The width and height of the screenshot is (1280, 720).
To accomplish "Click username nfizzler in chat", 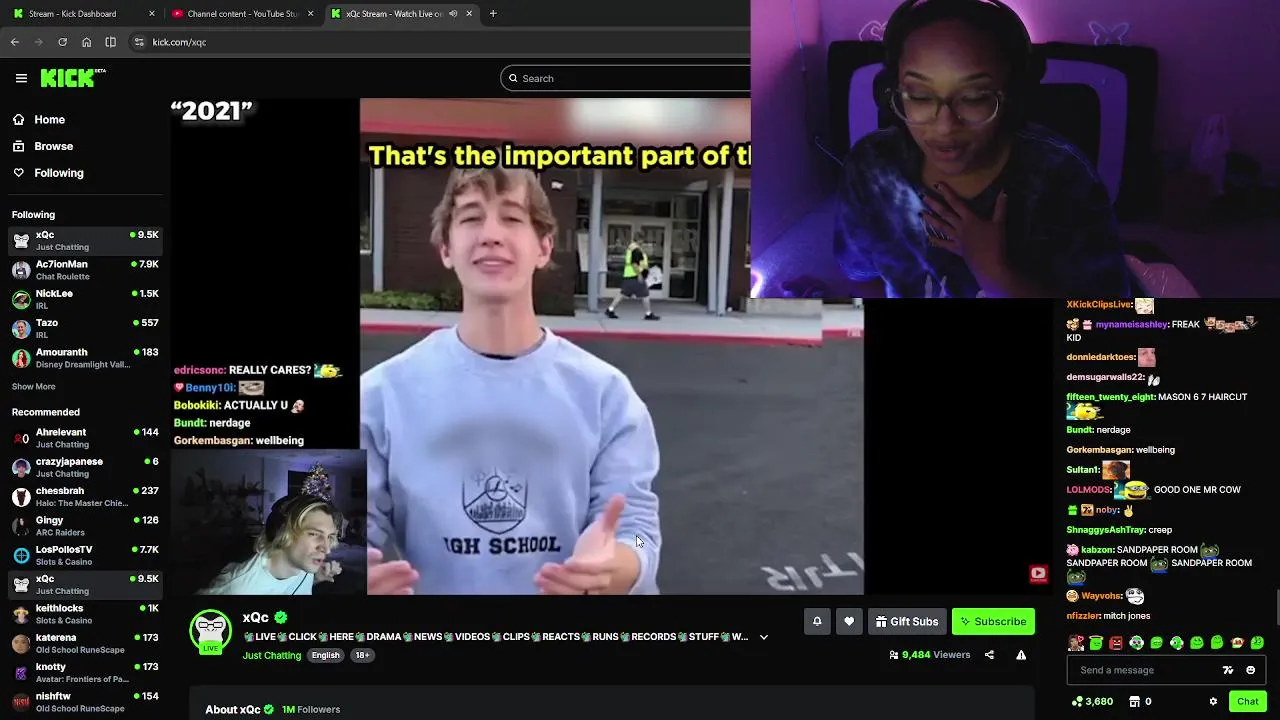I will 1083,616.
